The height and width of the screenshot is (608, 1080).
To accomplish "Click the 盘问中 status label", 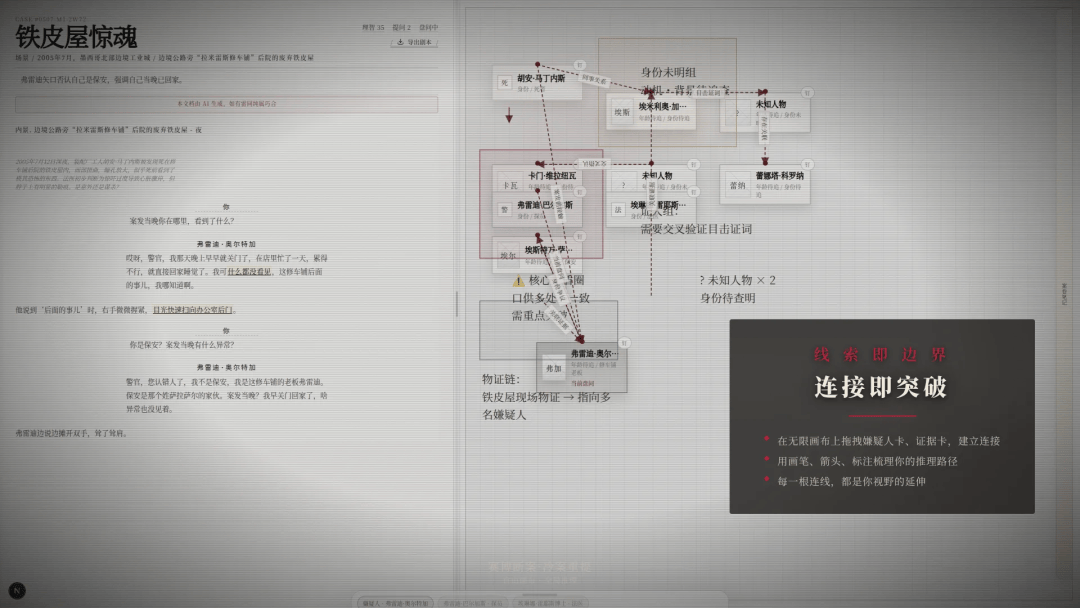I will coord(428,28).
